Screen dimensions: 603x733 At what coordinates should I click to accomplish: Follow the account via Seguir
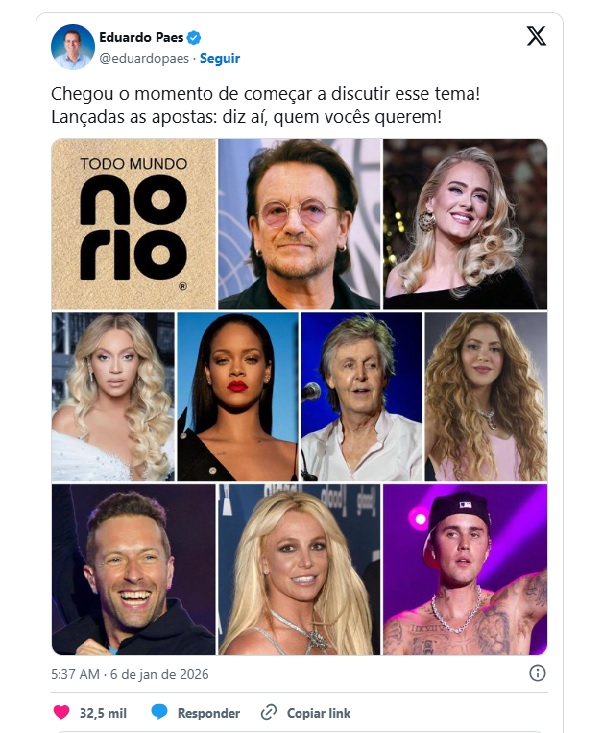click(220, 58)
